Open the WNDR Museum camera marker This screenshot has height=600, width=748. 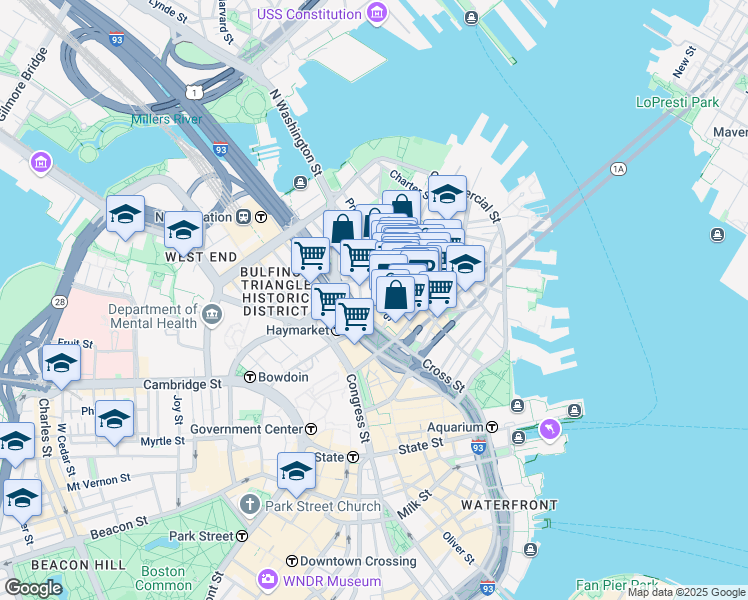point(268,579)
